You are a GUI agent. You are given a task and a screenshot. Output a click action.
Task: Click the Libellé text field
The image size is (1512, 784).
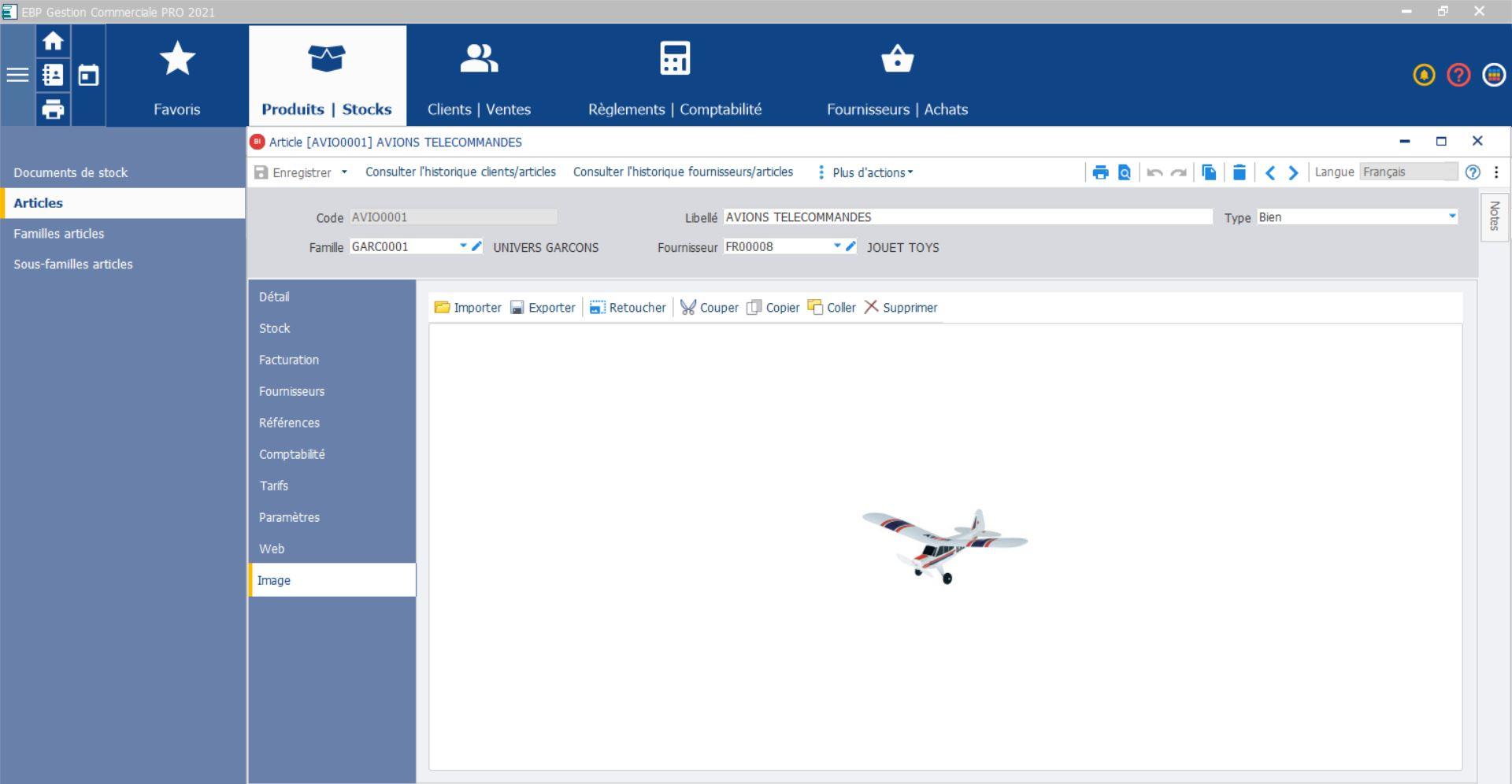[967, 217]
